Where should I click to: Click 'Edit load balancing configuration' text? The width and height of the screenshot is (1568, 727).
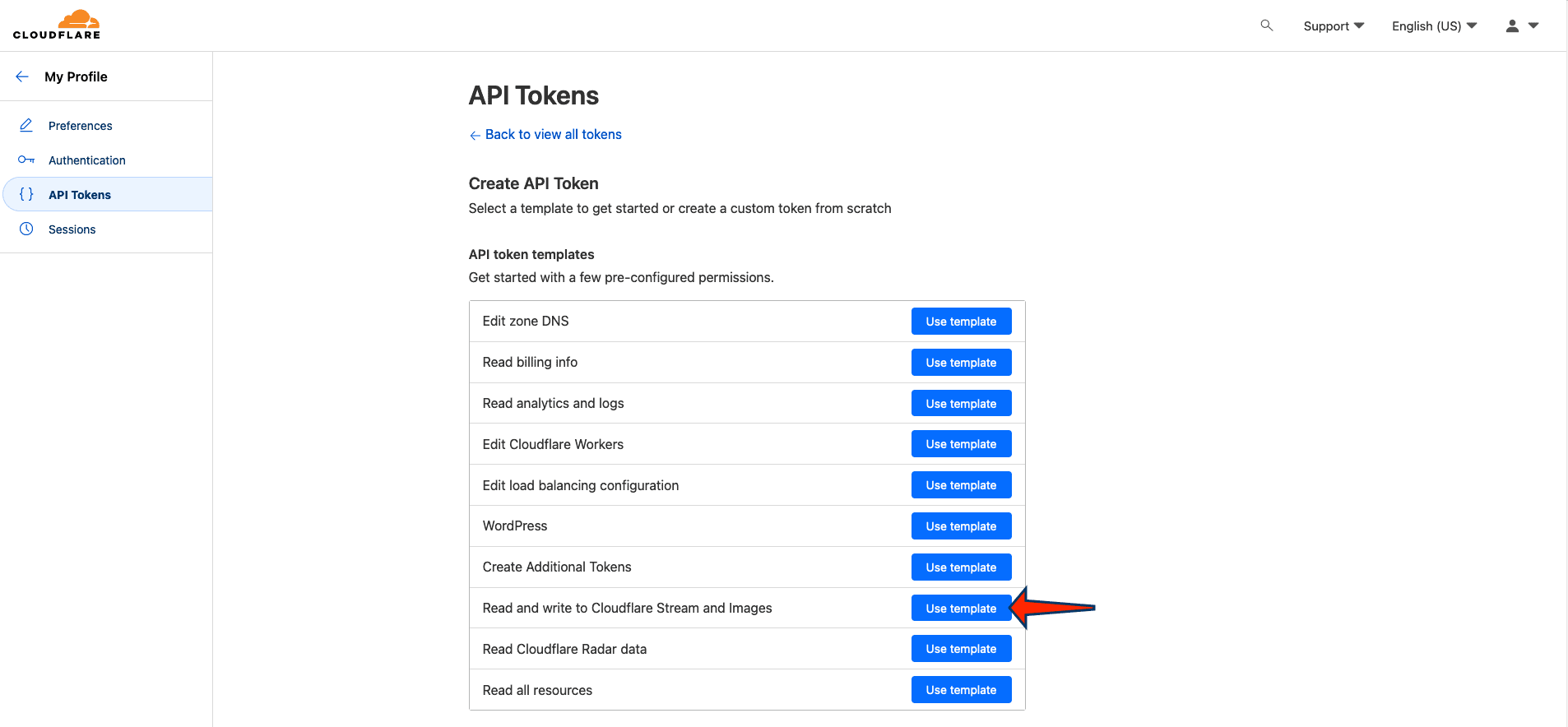581,485
